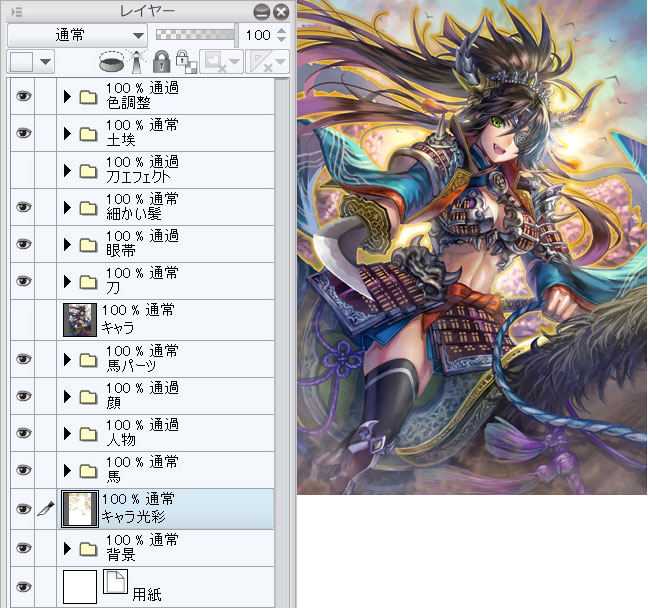Screen dimensions: 648x608
Task: Select the キャラ layer thumbnail
Action: [80, 320]
